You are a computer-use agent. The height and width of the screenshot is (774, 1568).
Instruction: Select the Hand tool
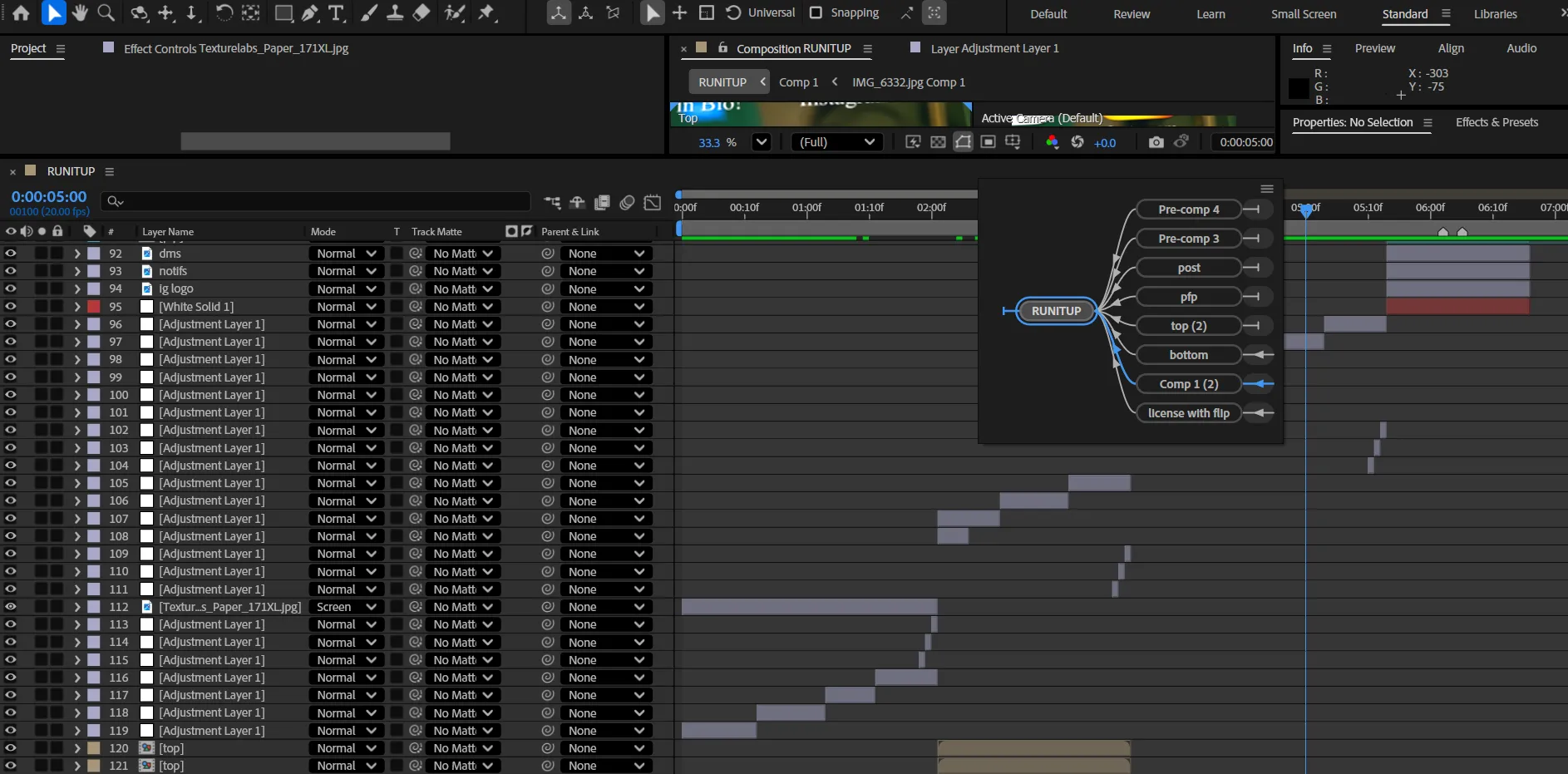point(80,12)
